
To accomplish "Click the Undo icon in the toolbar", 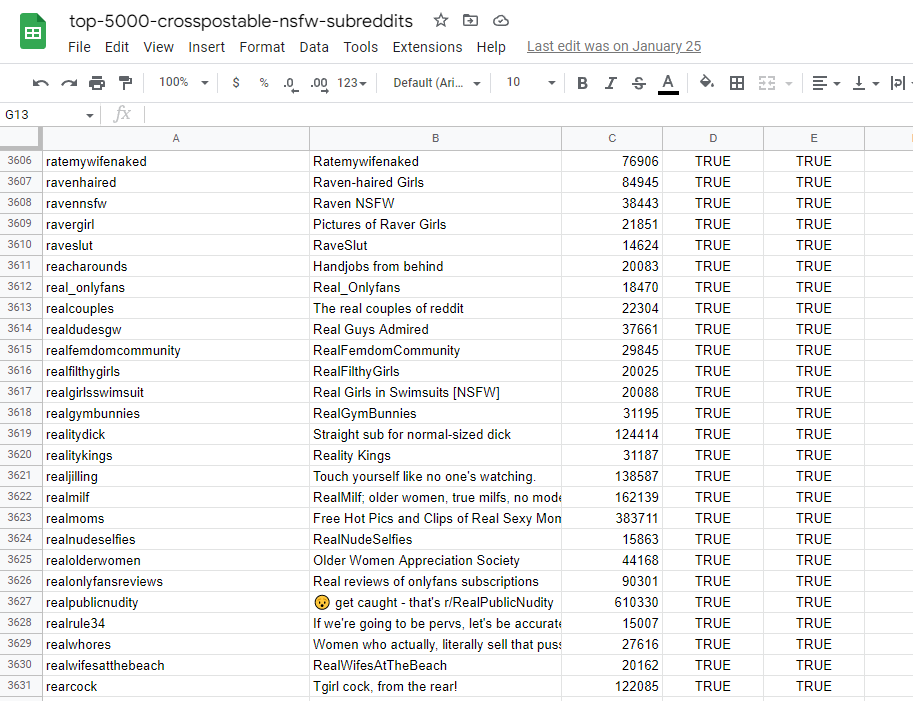I will coord(40,83).
